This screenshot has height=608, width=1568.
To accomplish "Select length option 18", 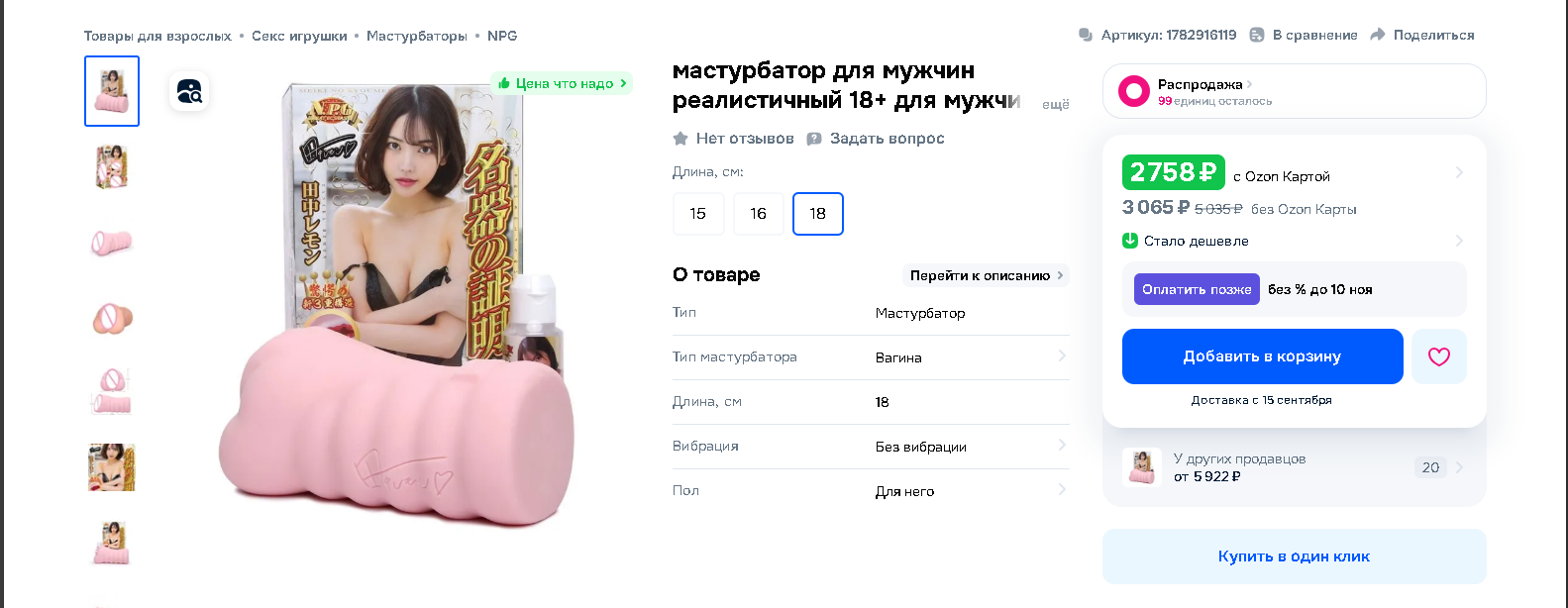I will pyautogui.click(x=818, y=214).
